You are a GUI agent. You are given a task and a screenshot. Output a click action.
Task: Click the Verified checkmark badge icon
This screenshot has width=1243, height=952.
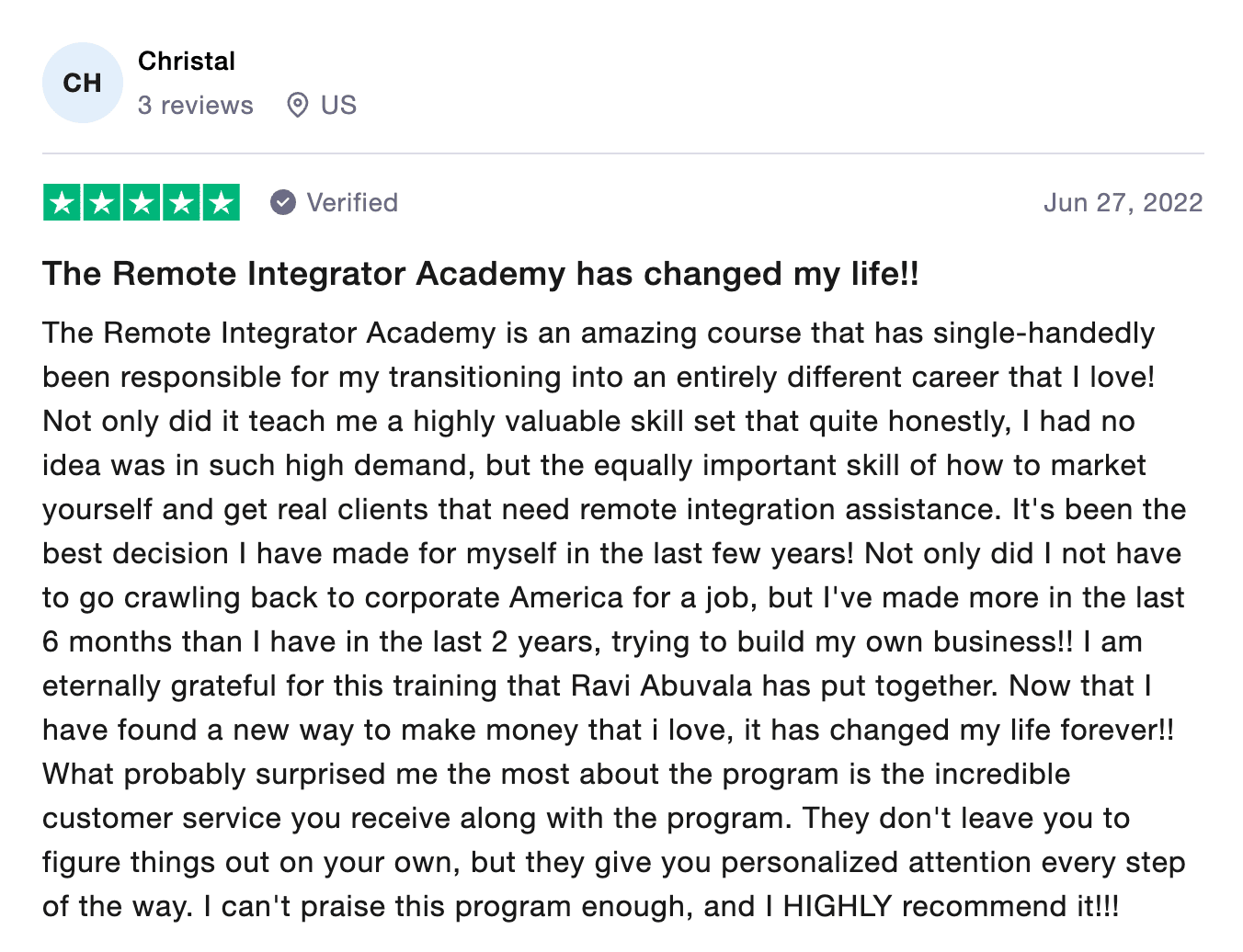click(283, 202)
